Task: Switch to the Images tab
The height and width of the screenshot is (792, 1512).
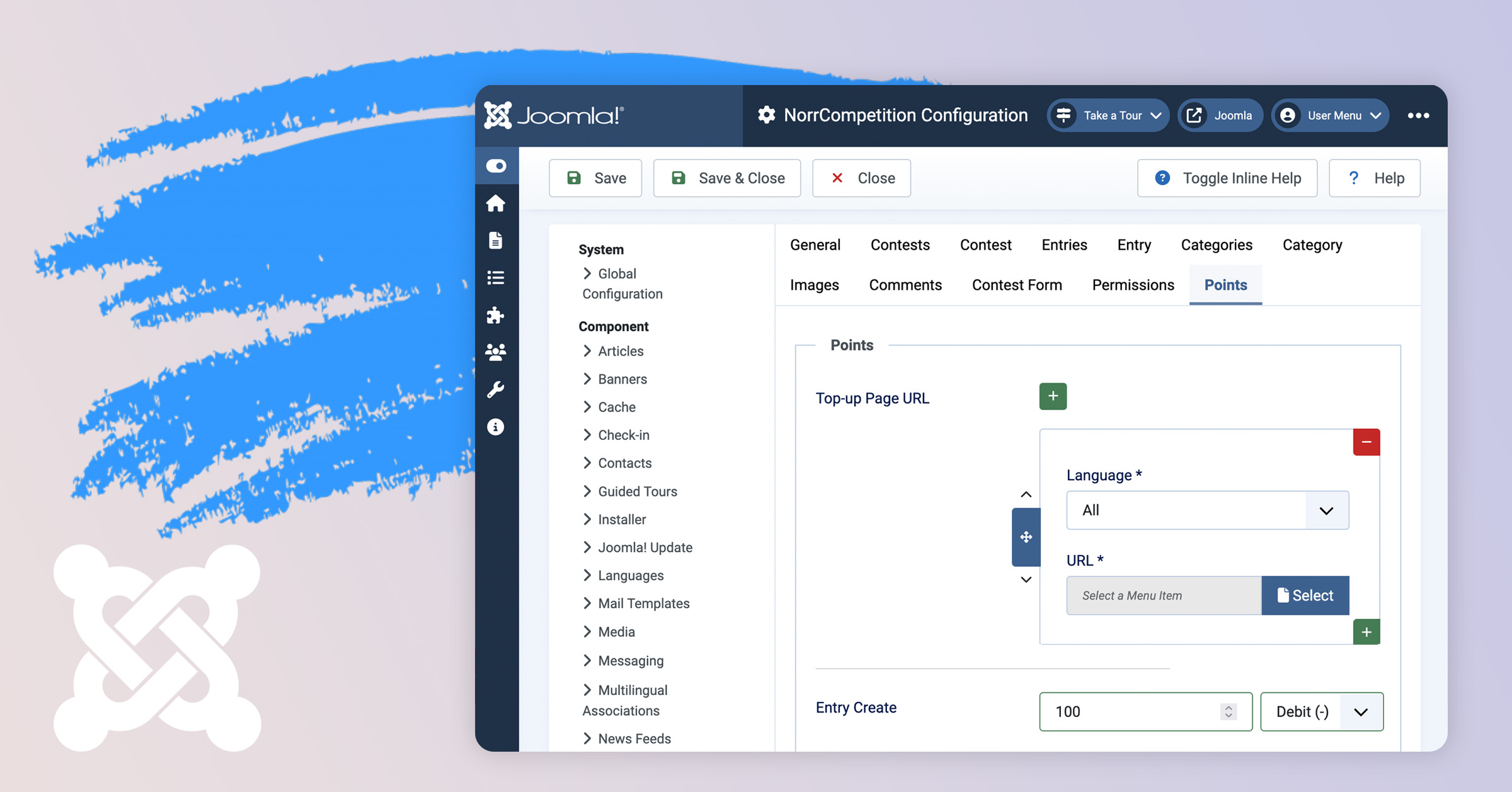Action: tap(815, 285)
